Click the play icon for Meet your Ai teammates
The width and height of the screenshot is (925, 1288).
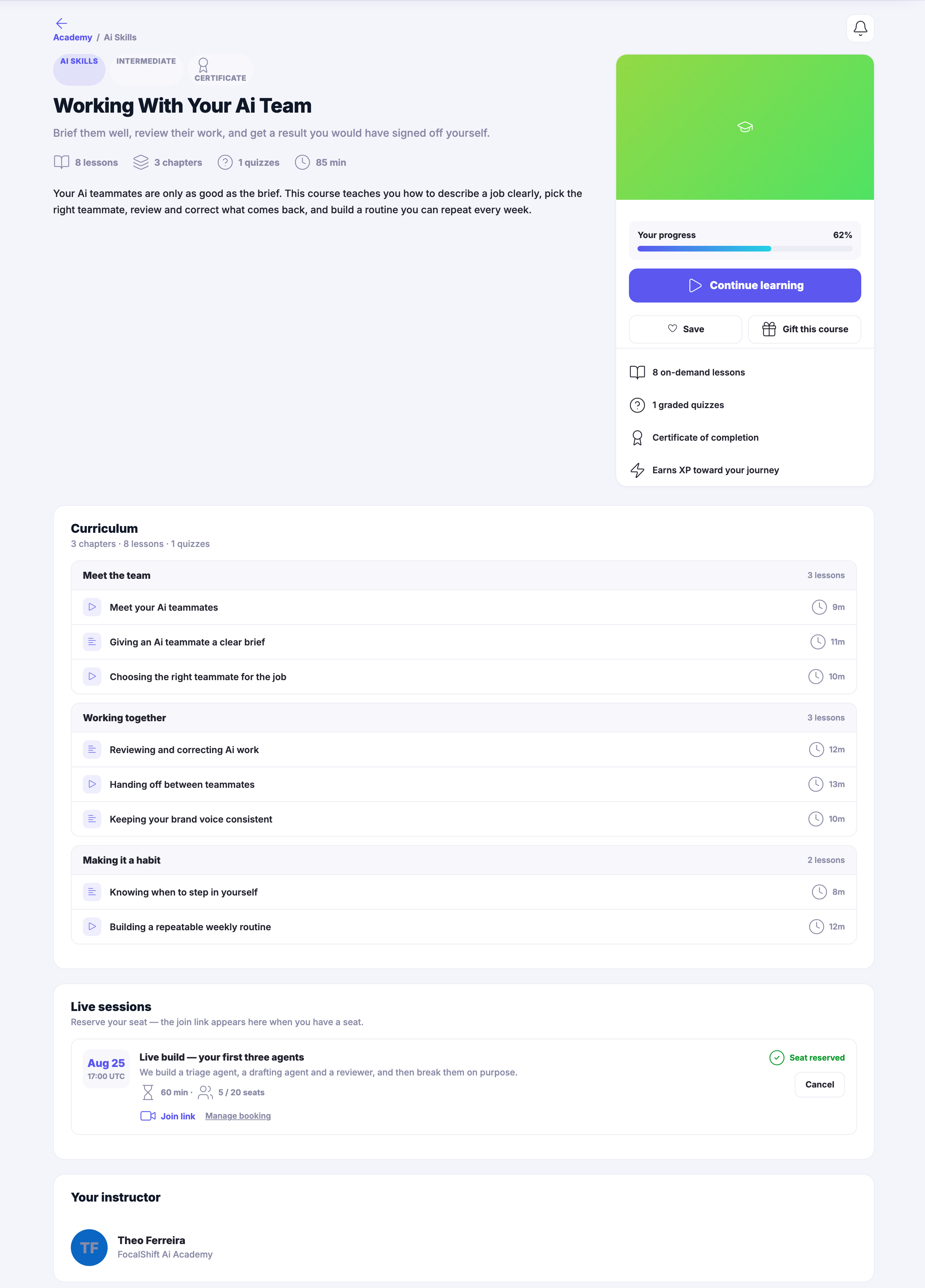point(92,607)
